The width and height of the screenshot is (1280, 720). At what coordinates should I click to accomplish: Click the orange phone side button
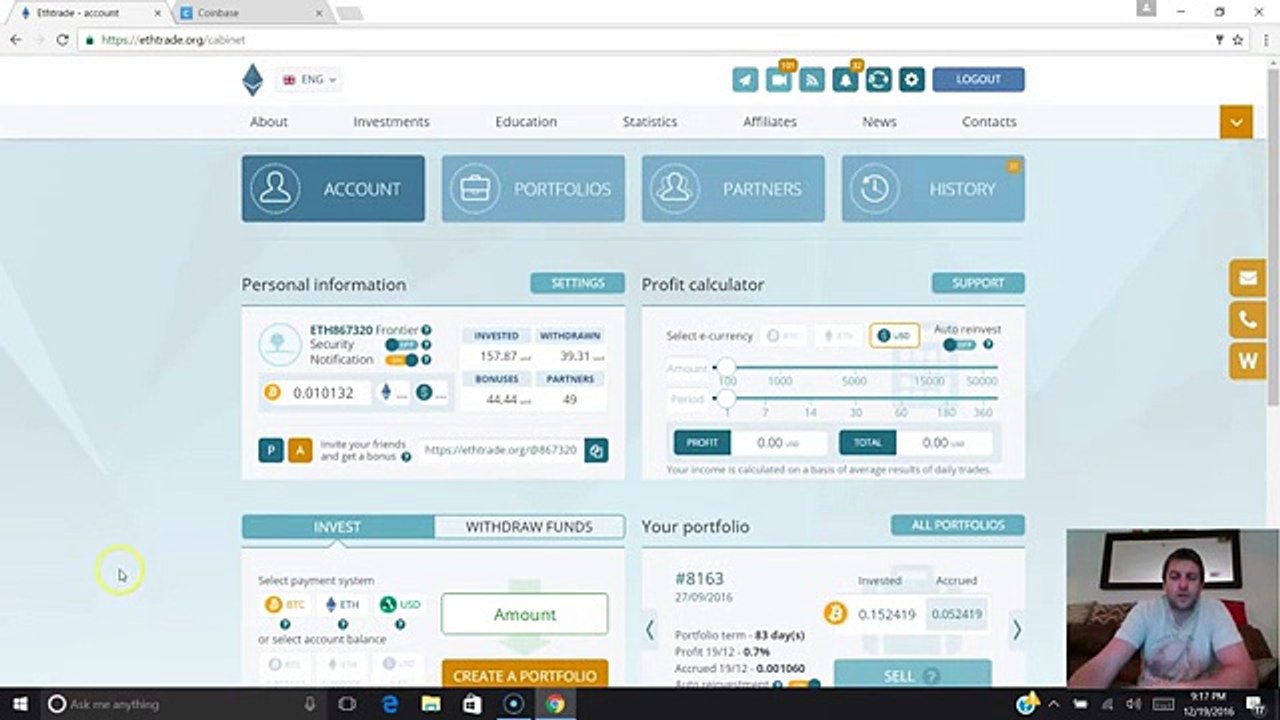coord(1248,320)
